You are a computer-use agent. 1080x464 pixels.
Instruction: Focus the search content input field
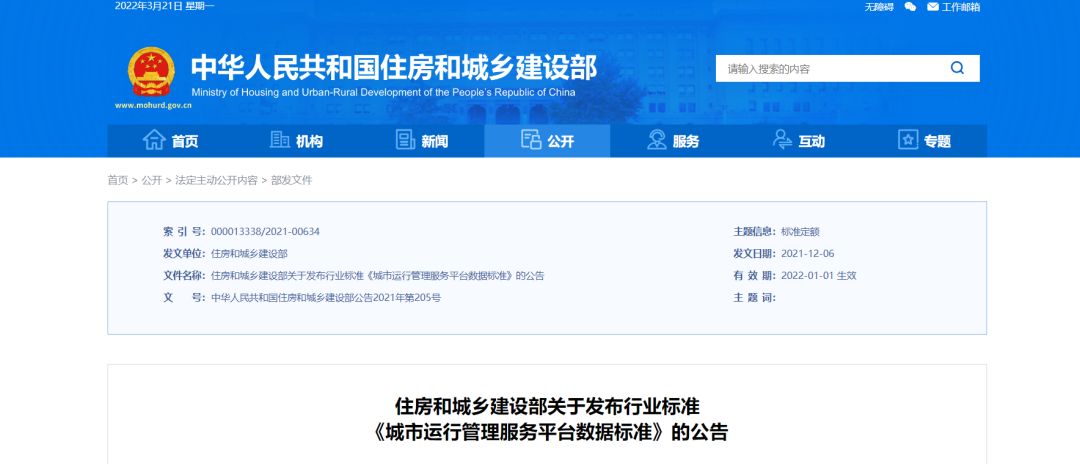pyautogui.click(x=830, y=69)
